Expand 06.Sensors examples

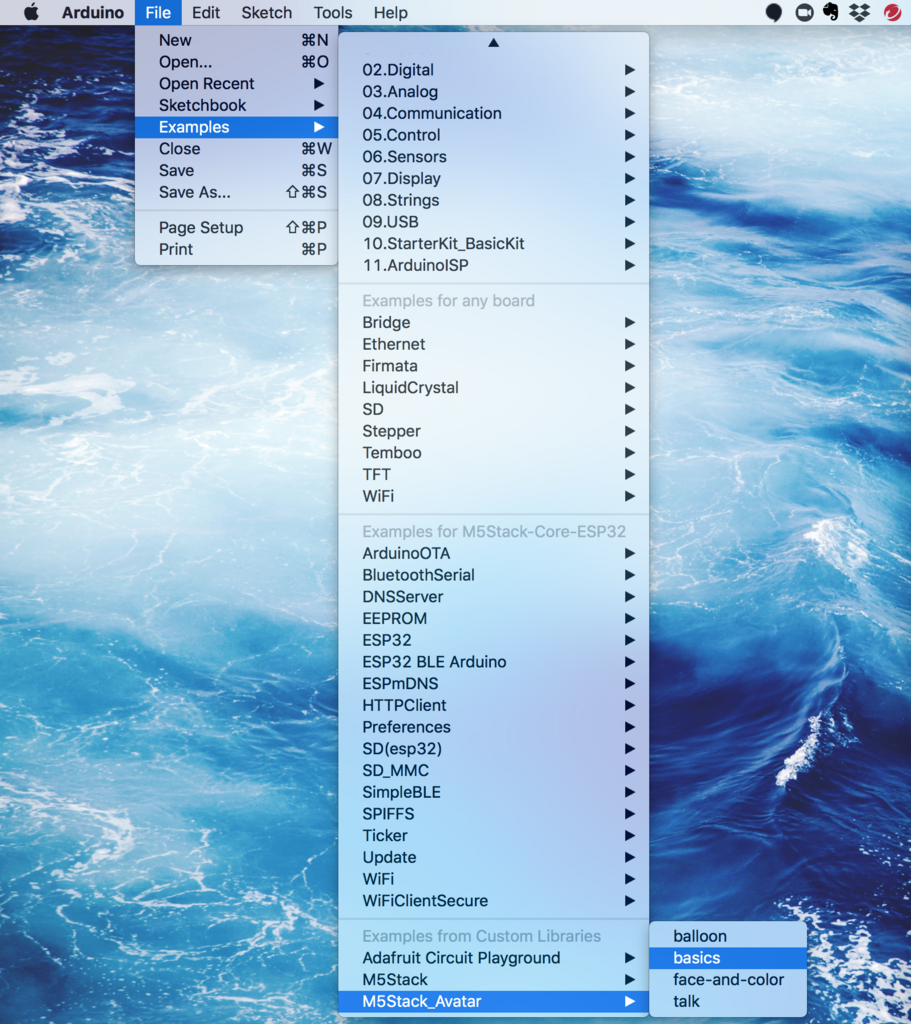point(494,157)
